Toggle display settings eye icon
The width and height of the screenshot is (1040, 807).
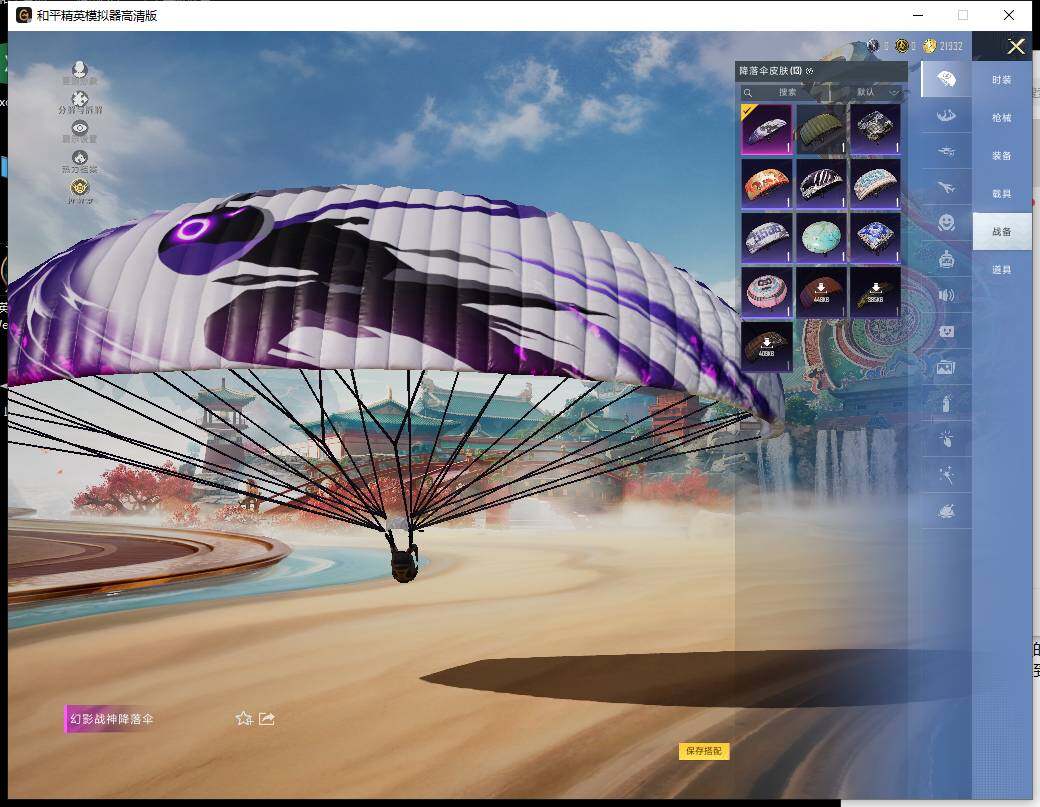pyautogui.click(x=80, y=129)
